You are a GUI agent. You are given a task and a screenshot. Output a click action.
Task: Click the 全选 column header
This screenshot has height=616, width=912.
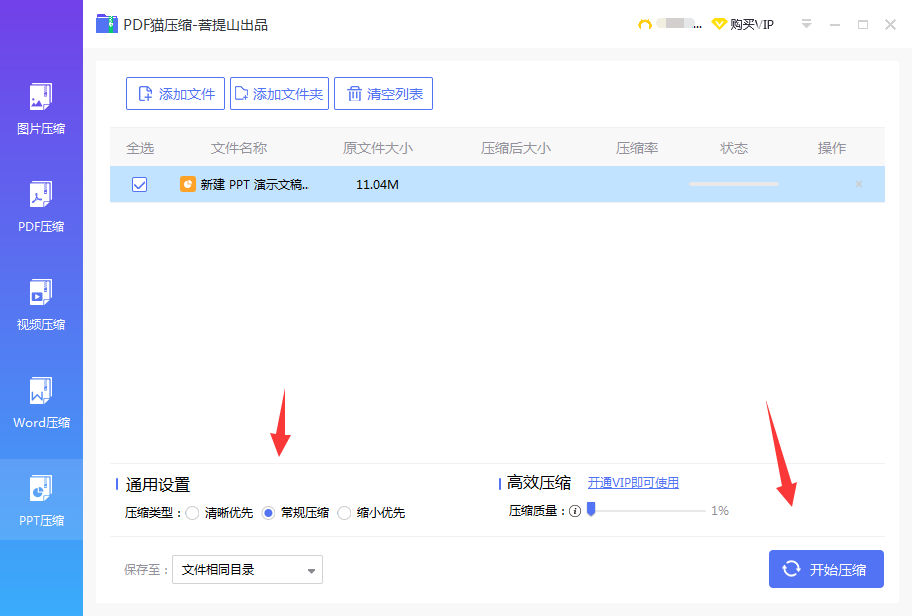click(x=140, y=148)
